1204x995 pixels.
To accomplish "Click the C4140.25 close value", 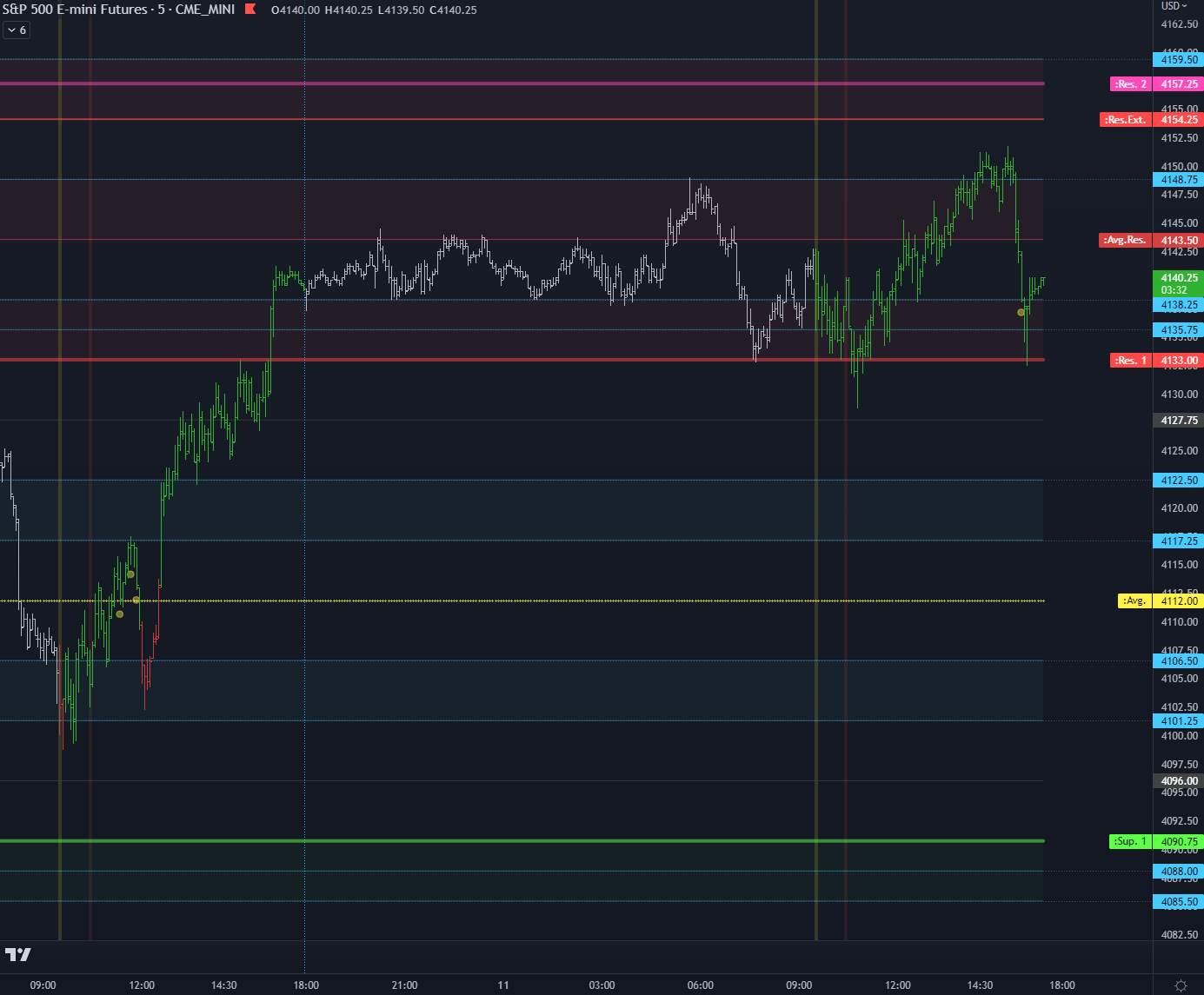I will pos(453,10).
